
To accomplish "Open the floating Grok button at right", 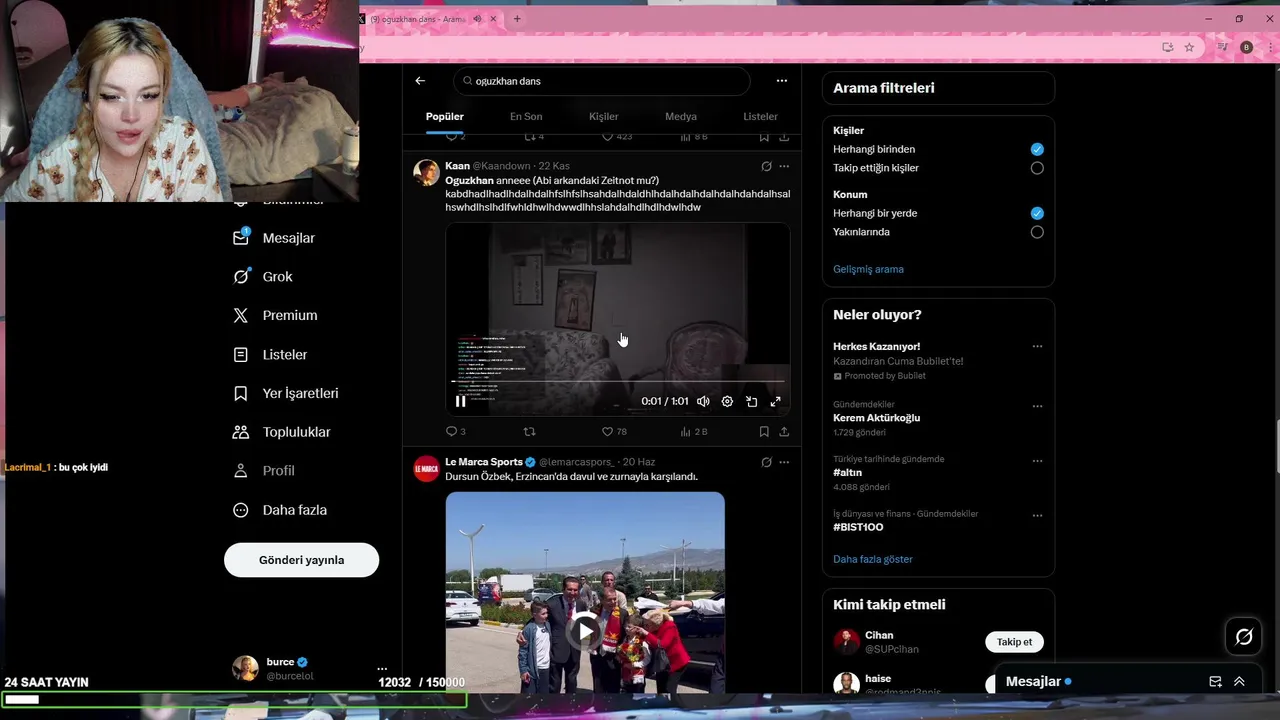I will (x=1244, y=637).
